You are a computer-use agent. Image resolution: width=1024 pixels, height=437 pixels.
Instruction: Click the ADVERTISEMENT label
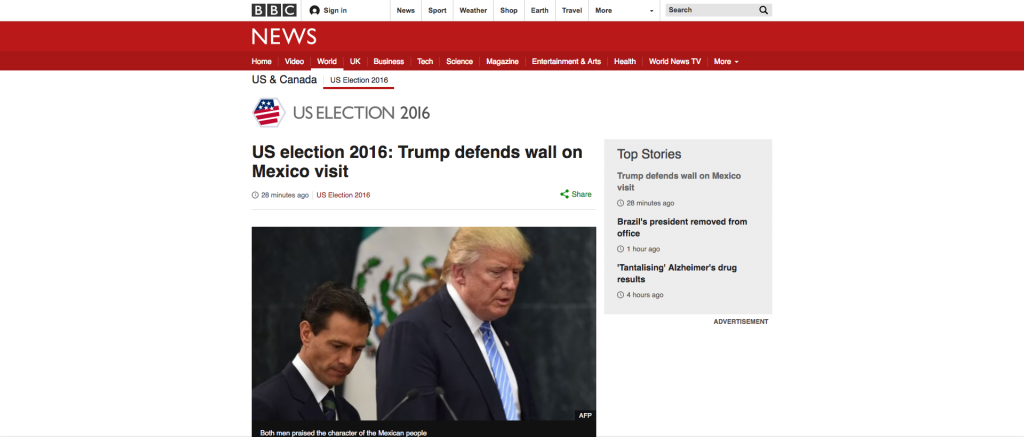click(x=741, y=322)
